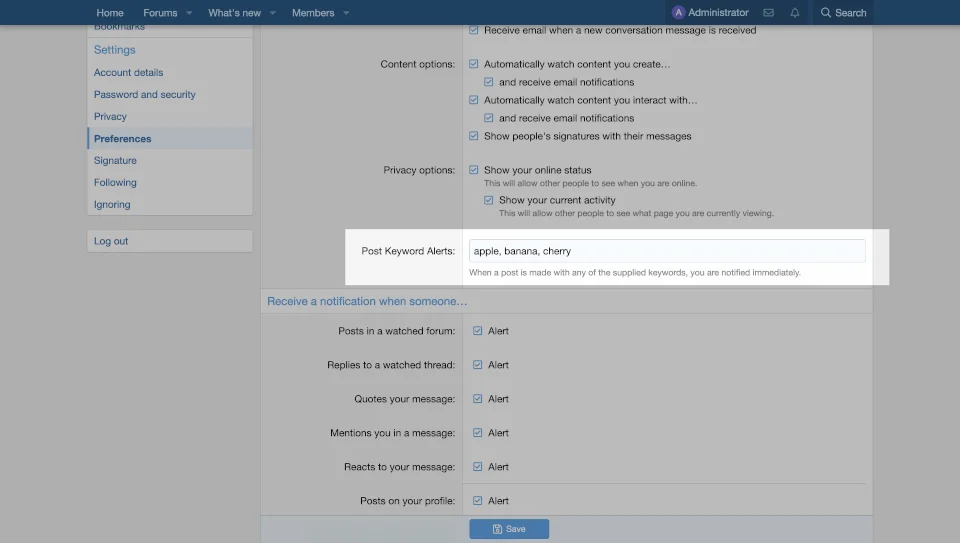
Task: Go to the Home menu item
Action: click(110, 13)
